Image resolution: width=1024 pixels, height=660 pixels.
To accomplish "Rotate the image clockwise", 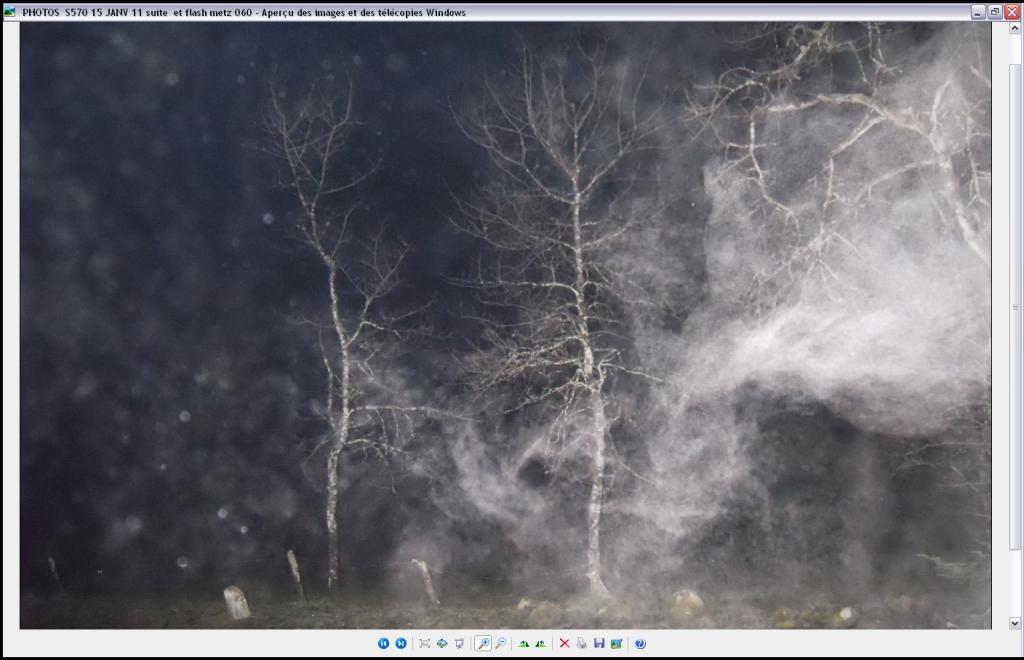I will click(523, 644).
